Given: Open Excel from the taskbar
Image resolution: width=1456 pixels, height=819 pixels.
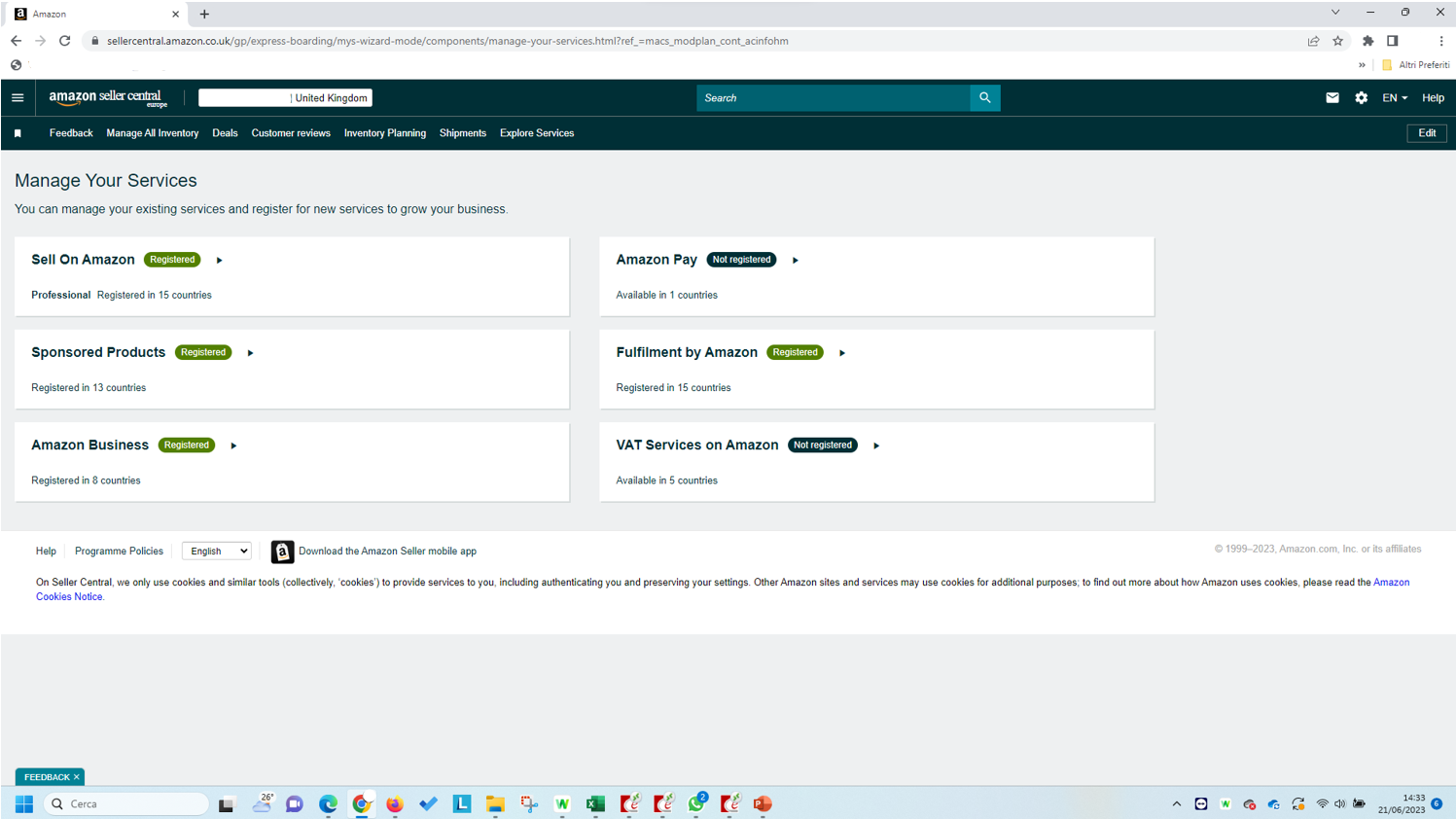Looking at the screenshot, I should (x=595, y=803).
